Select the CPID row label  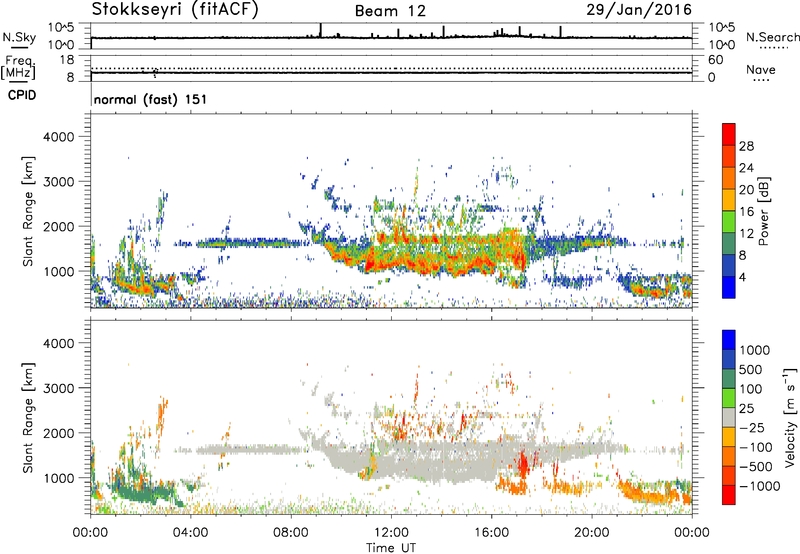[21, 95]
